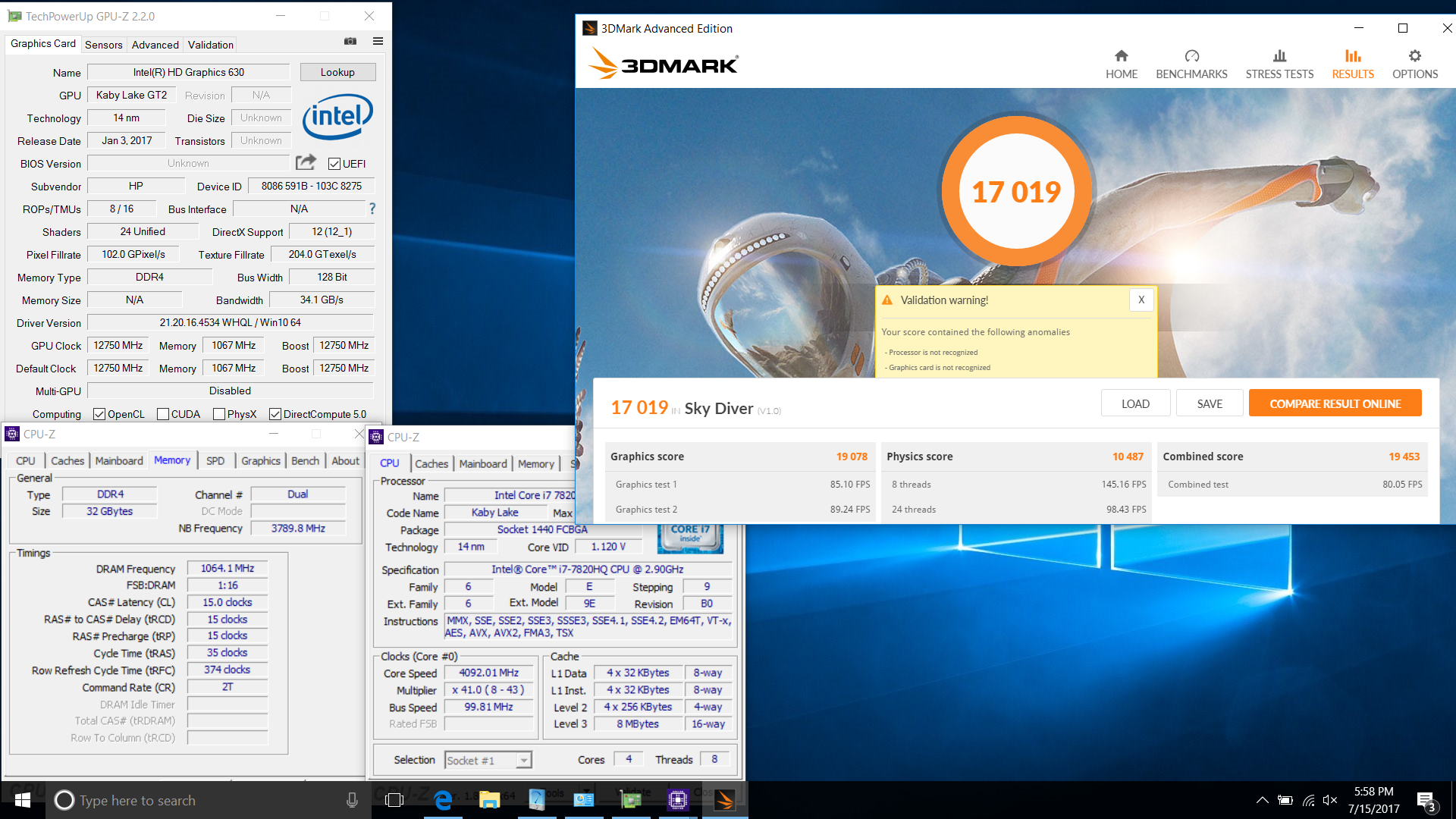Switch to Advanced tab in GPU-Z
1456x819 pixels.
click(155, 45)
